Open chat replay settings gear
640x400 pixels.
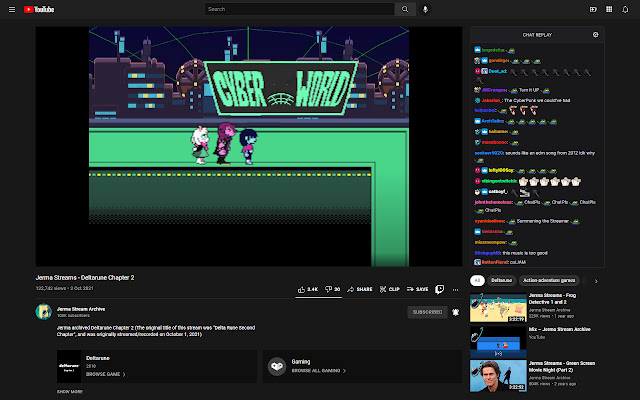click(x=596, y=35)
